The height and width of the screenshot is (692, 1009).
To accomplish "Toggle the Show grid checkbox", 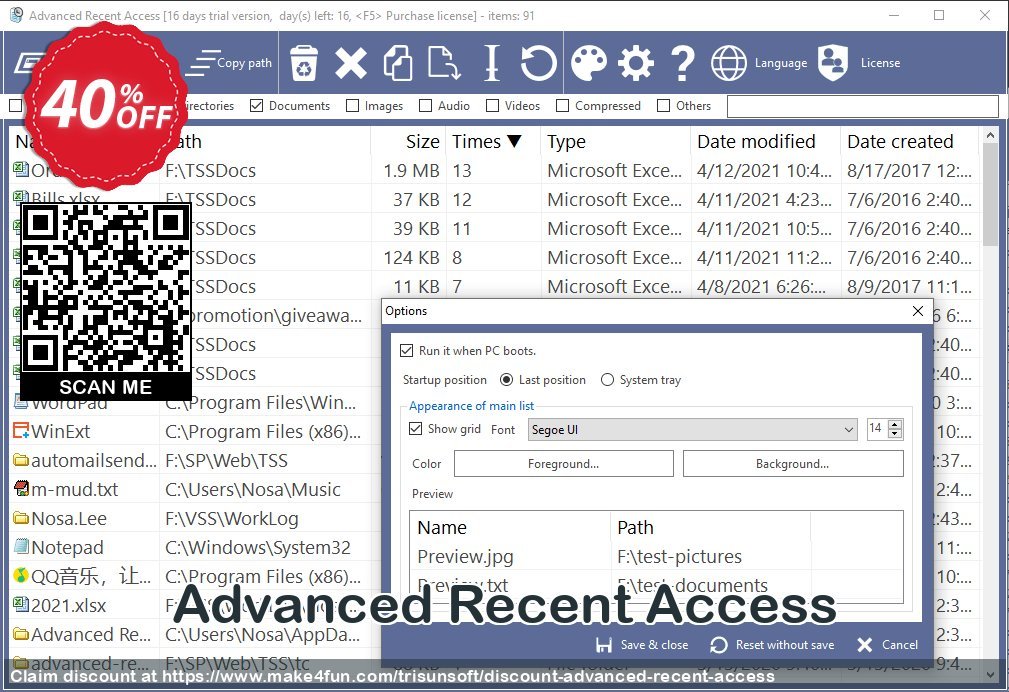I will point(415,429).
